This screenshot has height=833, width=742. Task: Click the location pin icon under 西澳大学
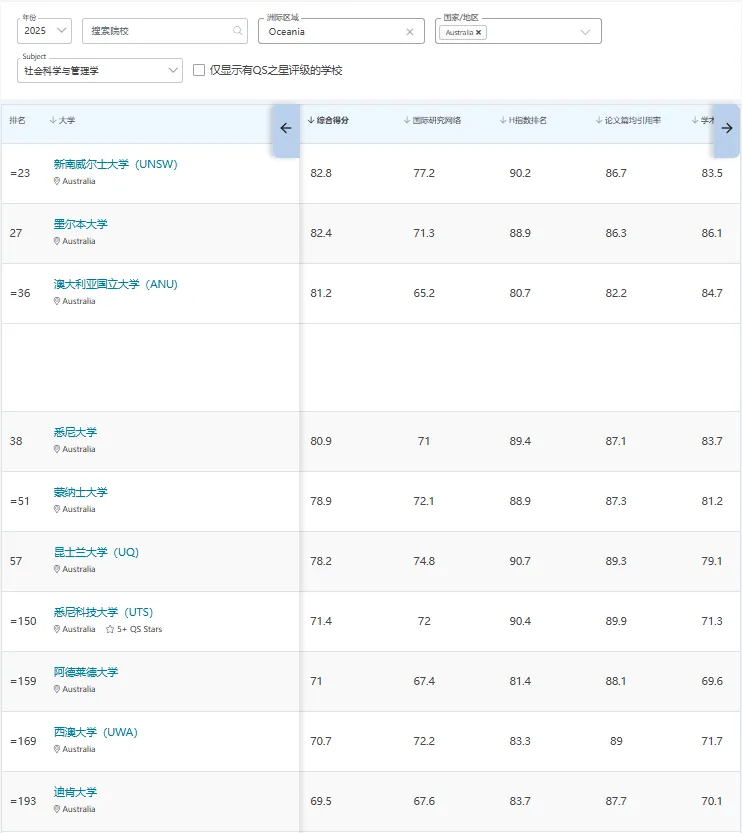57,750
